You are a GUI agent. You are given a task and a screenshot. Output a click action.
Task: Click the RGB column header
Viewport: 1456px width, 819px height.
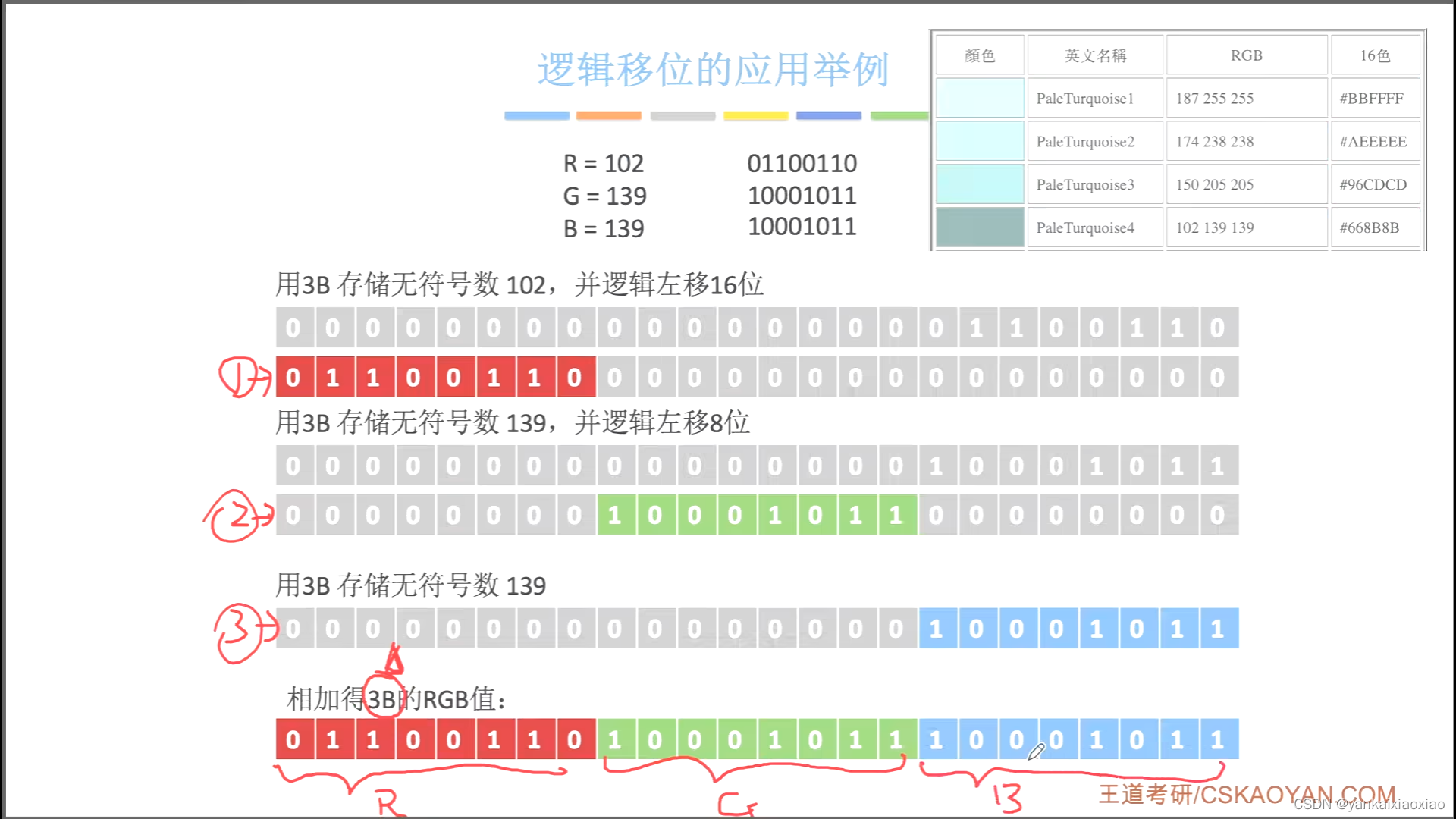click(x=1247, y=55)
